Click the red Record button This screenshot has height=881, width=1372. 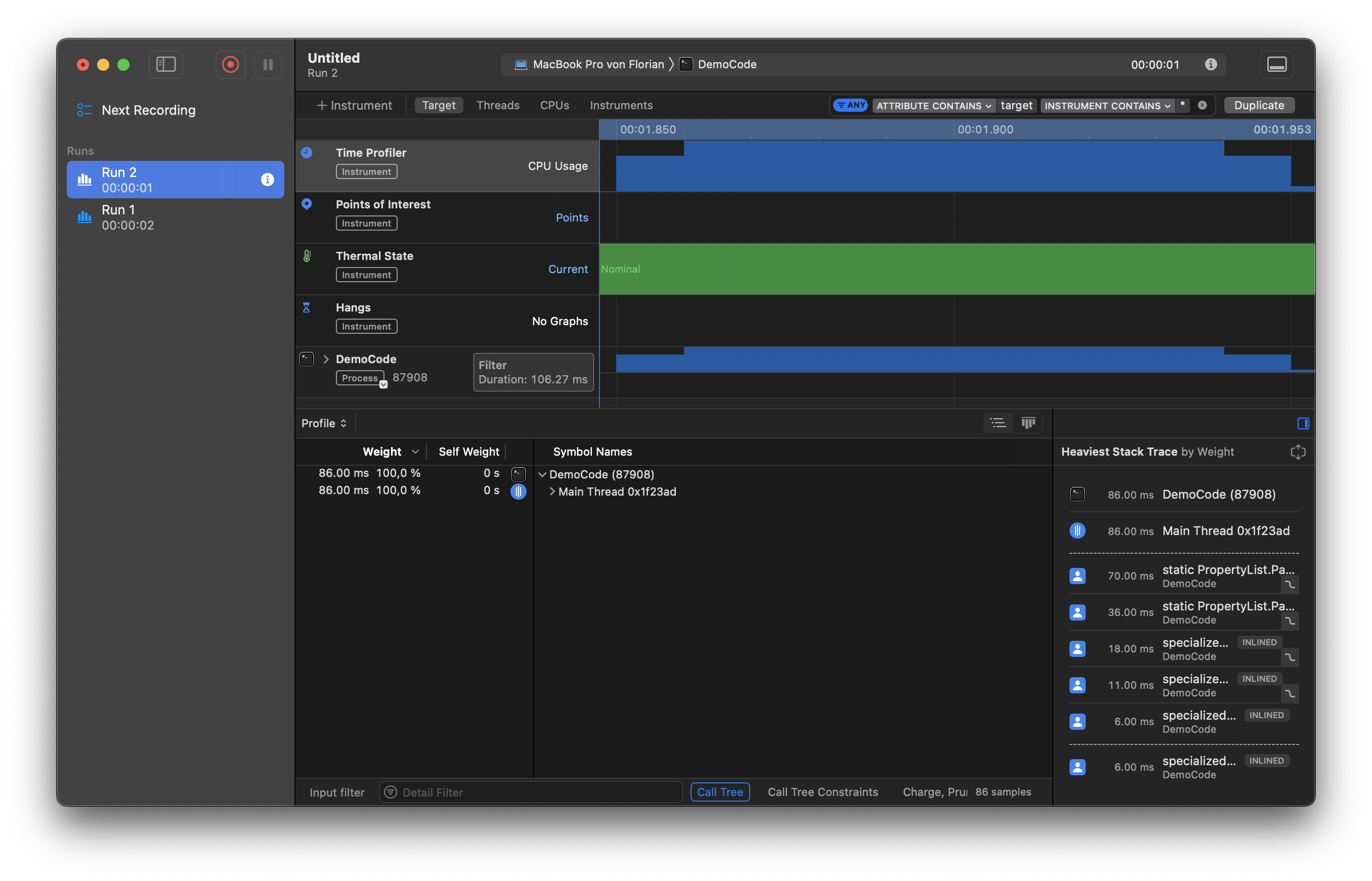point(230,65)
